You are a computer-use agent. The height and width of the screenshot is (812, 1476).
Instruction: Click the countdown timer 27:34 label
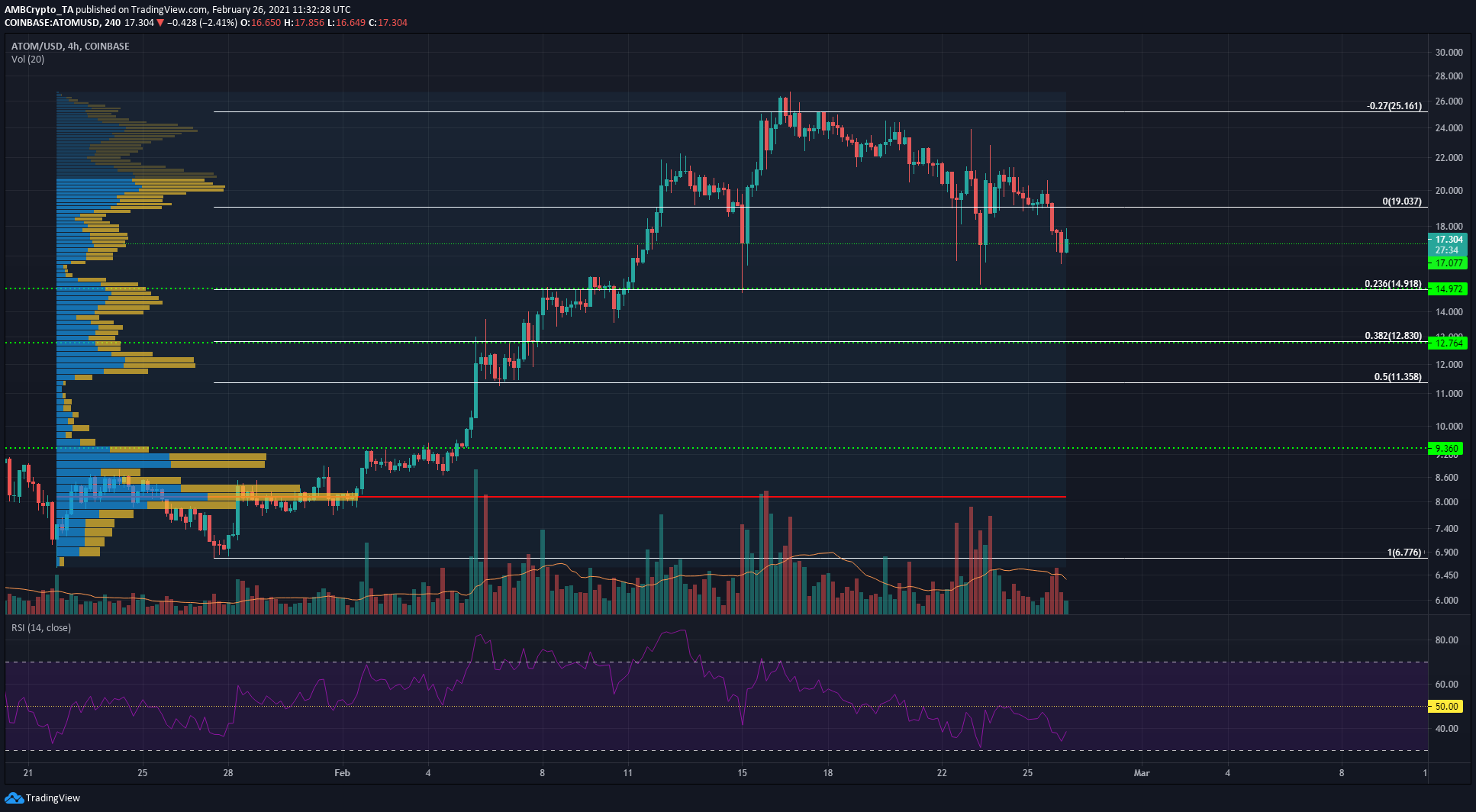pyautogui.click(x=1447, y=250)
